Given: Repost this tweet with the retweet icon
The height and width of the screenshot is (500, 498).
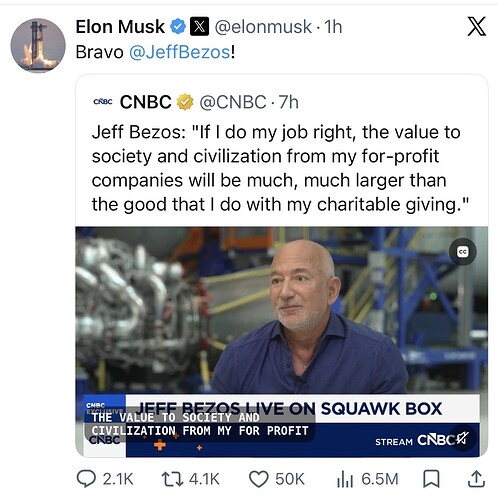Looking at the screenshot, I should click(172, 479).
